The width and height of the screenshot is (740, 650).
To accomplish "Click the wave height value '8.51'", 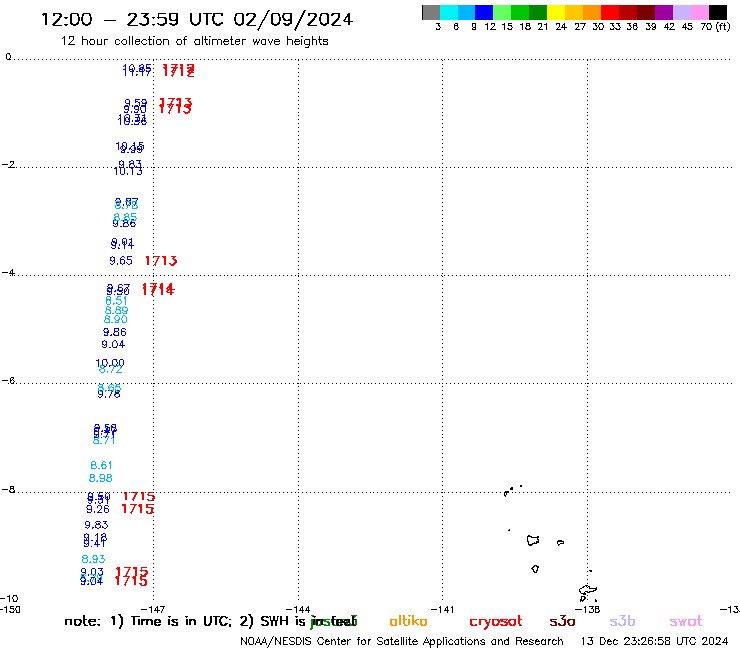I will pos(116,301).
